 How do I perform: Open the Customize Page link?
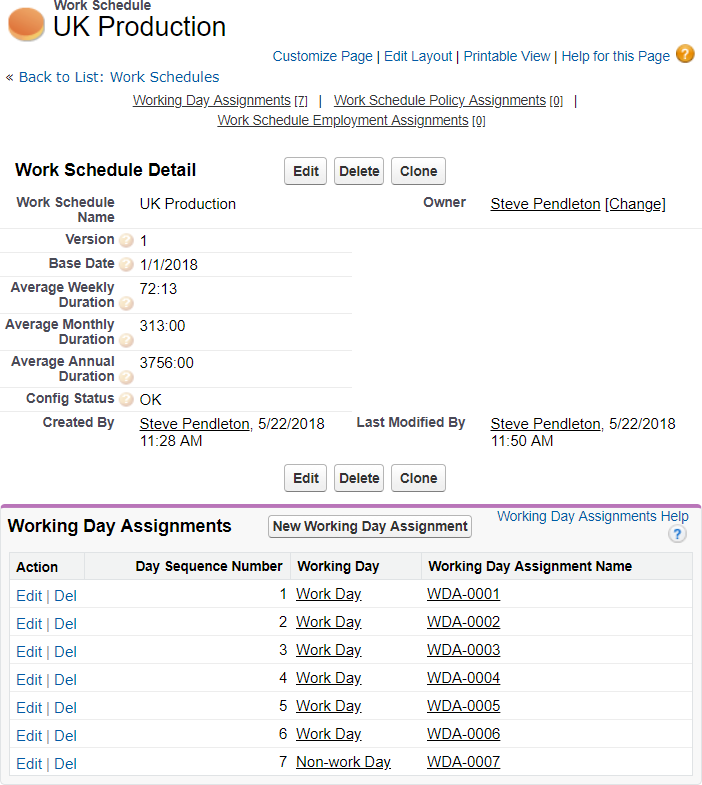coord(322,56)
